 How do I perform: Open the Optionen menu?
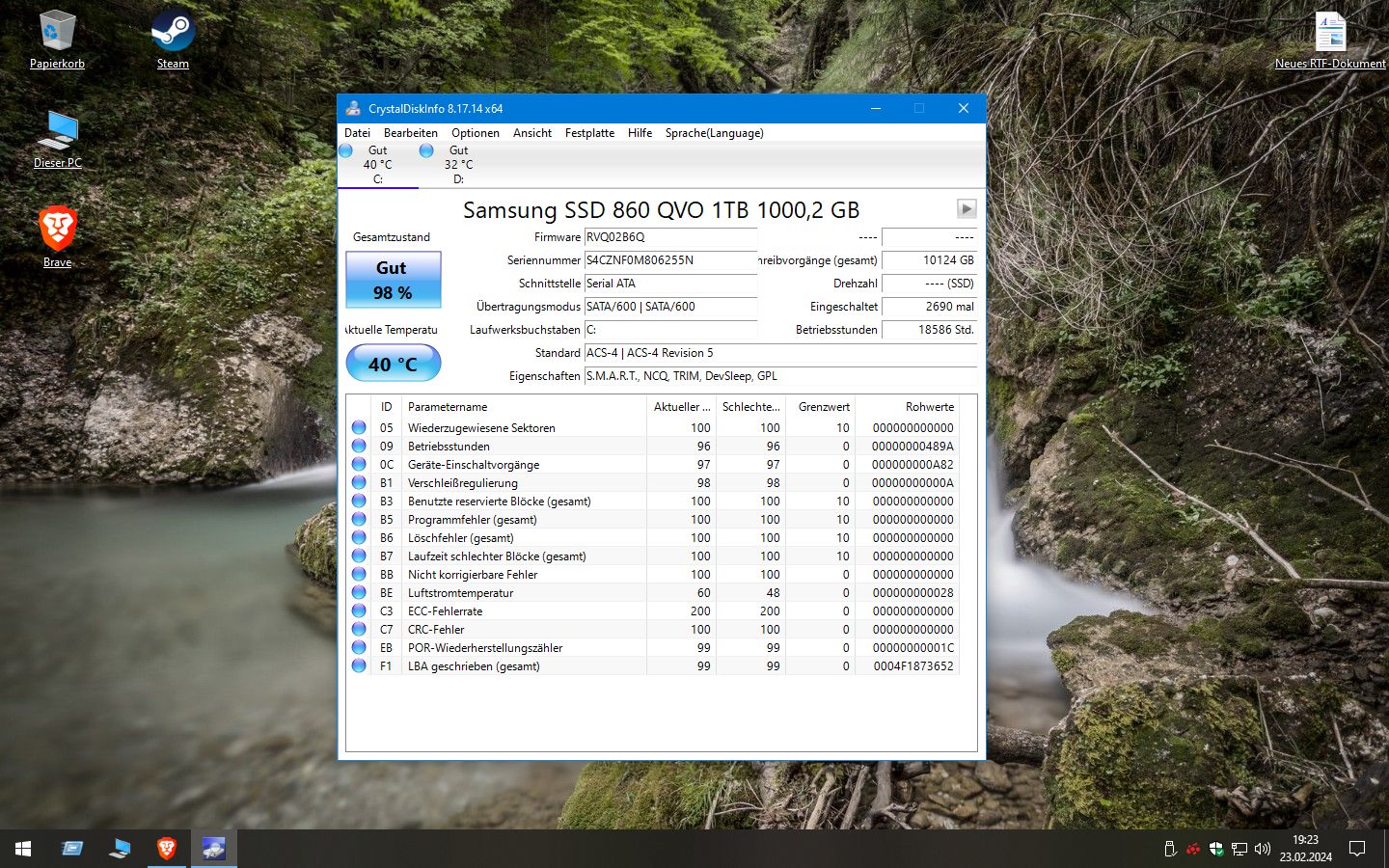(x=476, y=133)
